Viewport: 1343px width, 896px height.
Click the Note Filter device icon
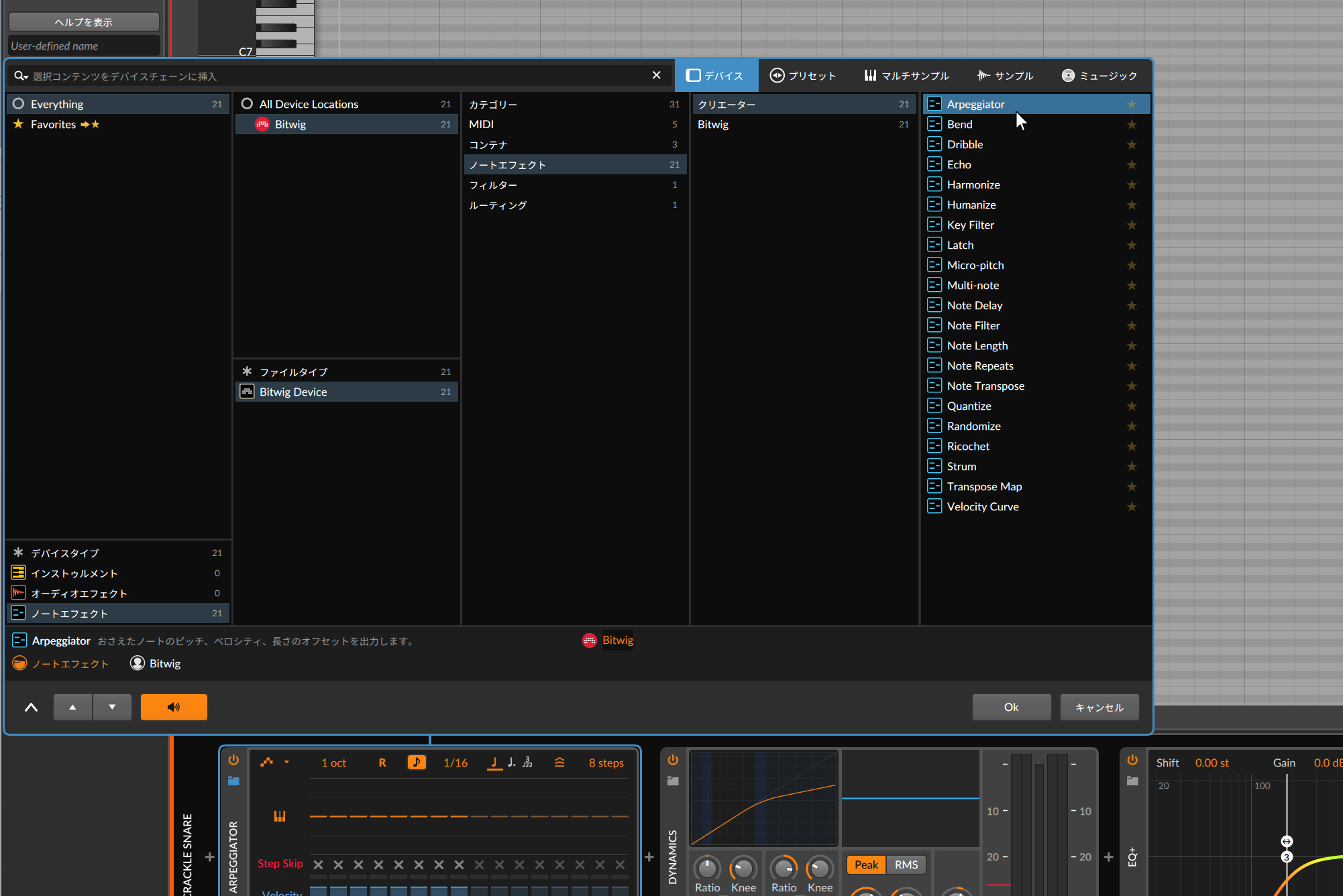[934, 325]
